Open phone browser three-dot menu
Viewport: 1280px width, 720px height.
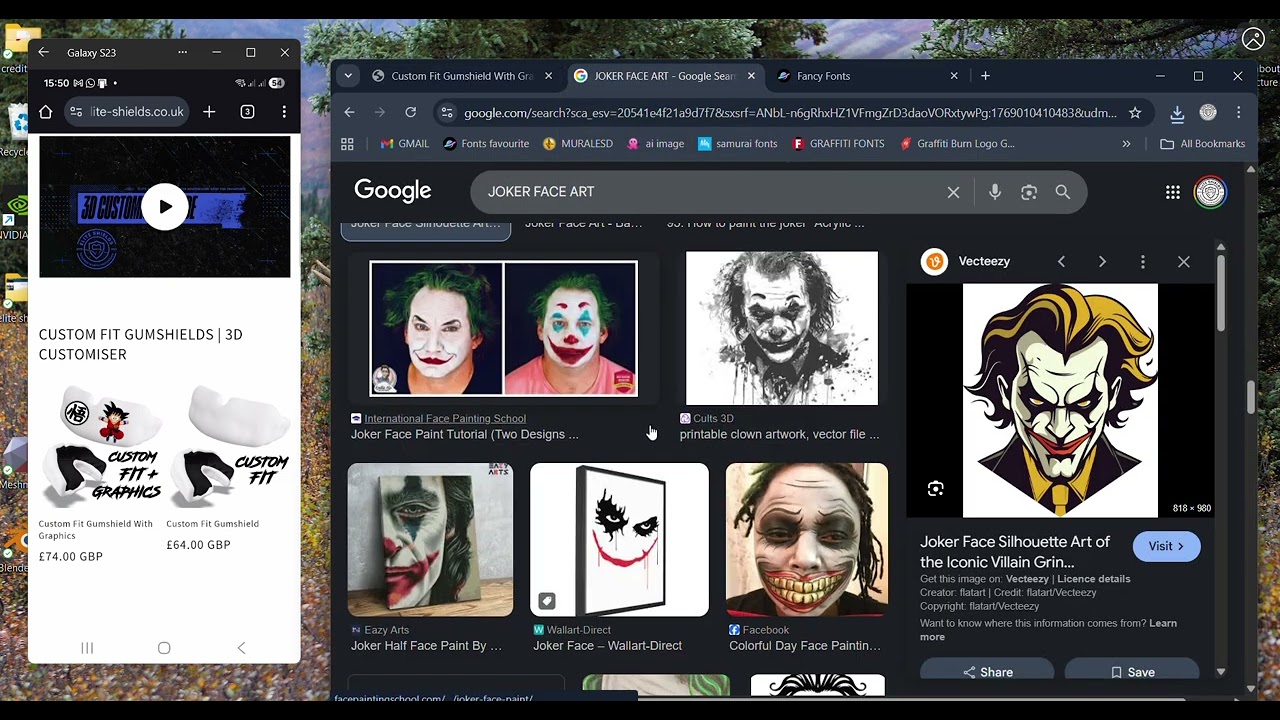coord(284,112)
